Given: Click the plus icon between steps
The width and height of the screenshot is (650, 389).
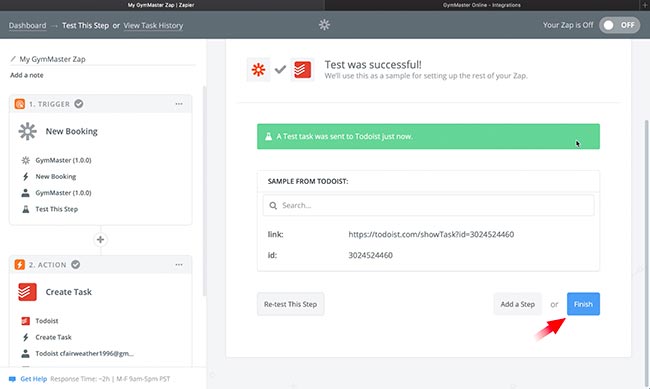Looking at the screenshot, I should click(100, 240).
